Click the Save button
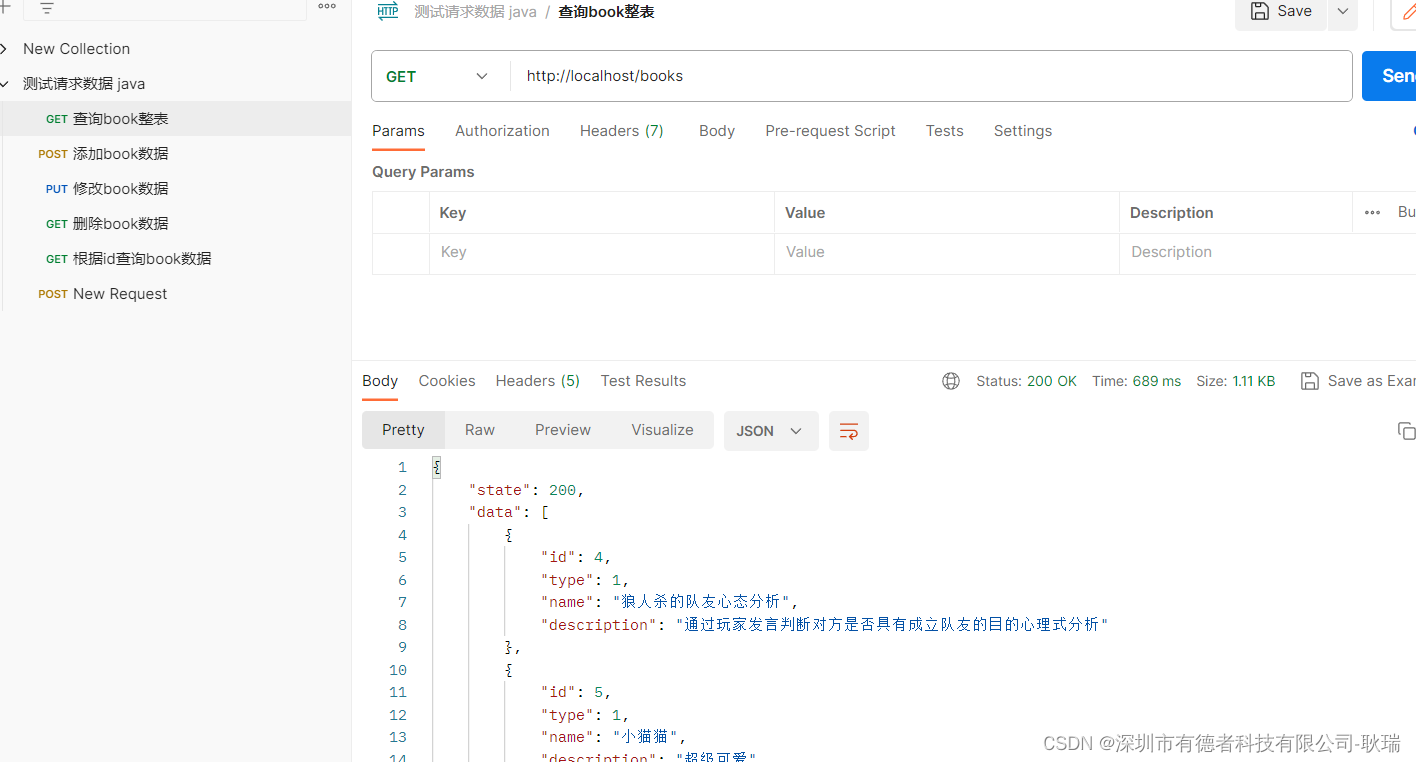Viewport: 1416px width, 762px height. 1281,12
